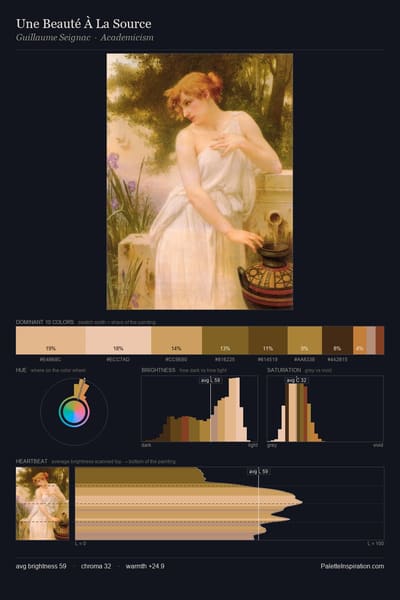Select the 4% orange color swatch
Viewport: 400px width, 600px height.
359,340
